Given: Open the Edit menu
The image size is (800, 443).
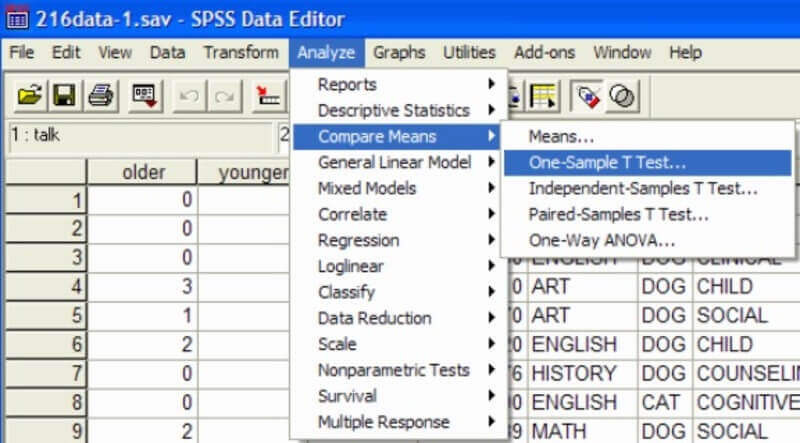Looking at the screenshot, I should 66,52.
